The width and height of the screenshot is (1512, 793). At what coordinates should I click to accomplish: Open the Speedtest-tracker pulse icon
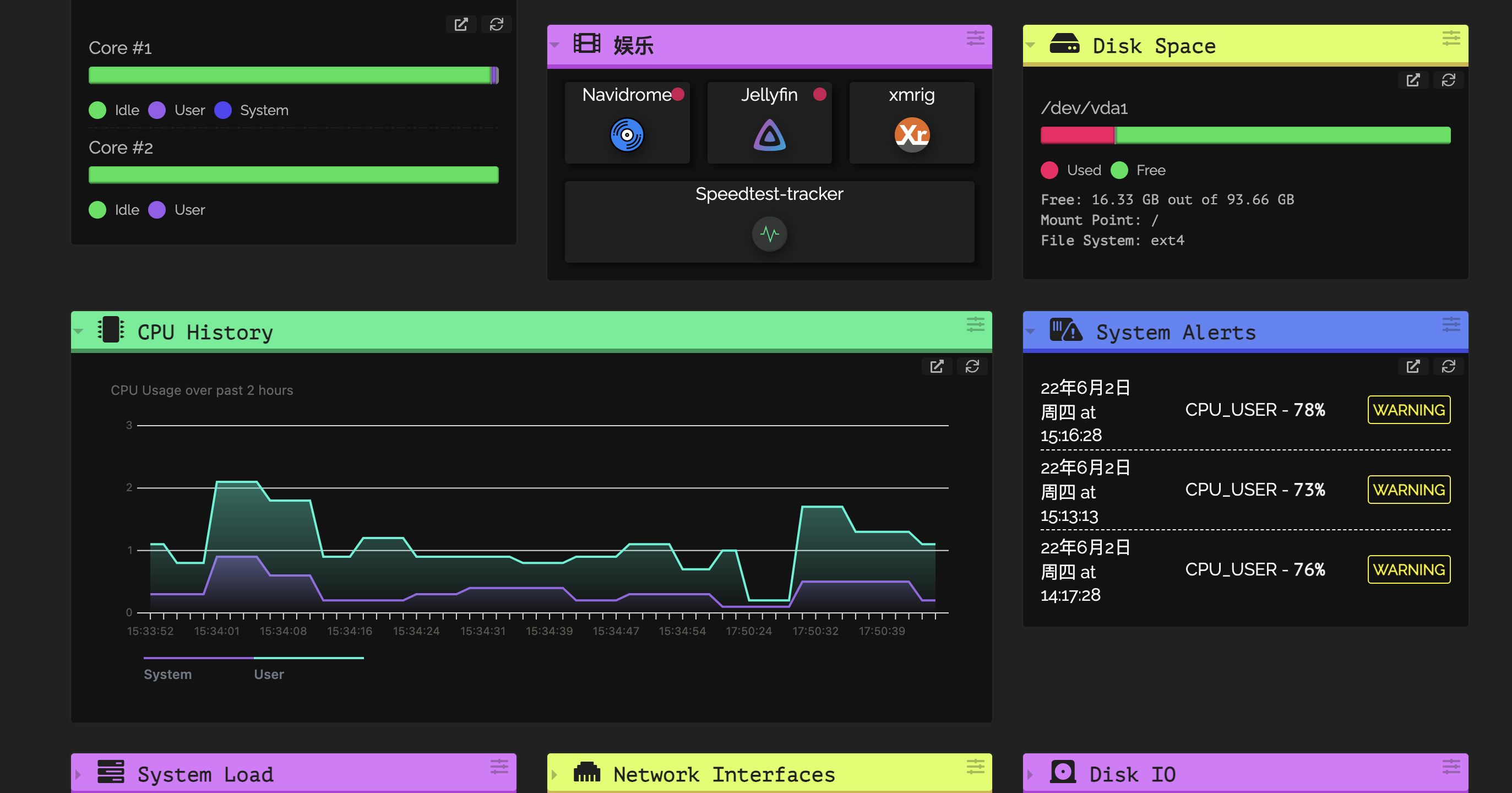(x=769, y=234)
